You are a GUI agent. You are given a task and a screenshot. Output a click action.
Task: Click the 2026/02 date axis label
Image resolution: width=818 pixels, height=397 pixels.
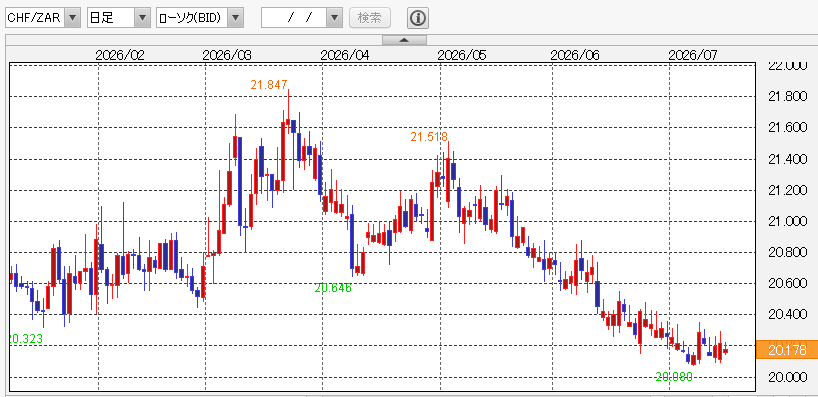[119, 55]
